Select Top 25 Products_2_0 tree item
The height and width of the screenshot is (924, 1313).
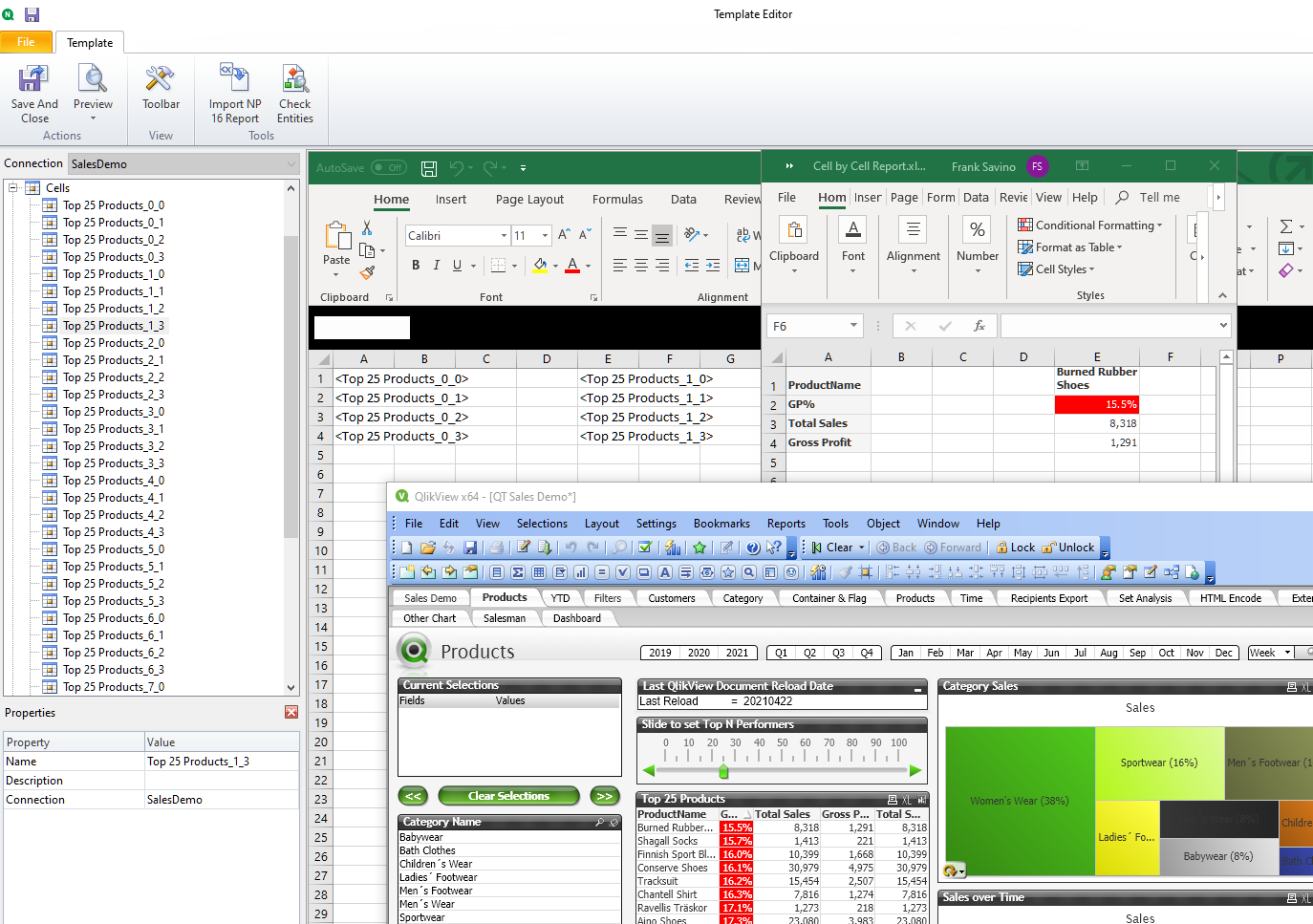point(114,343)
